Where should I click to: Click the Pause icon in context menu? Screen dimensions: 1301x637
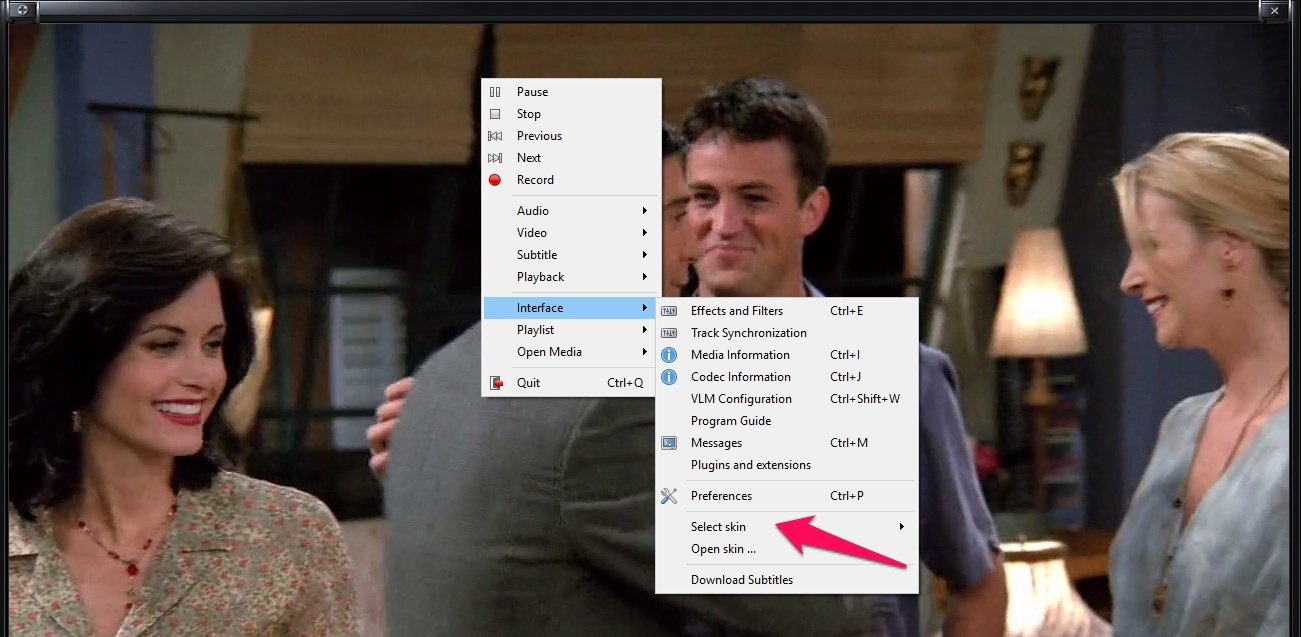(x=495, y=92)
